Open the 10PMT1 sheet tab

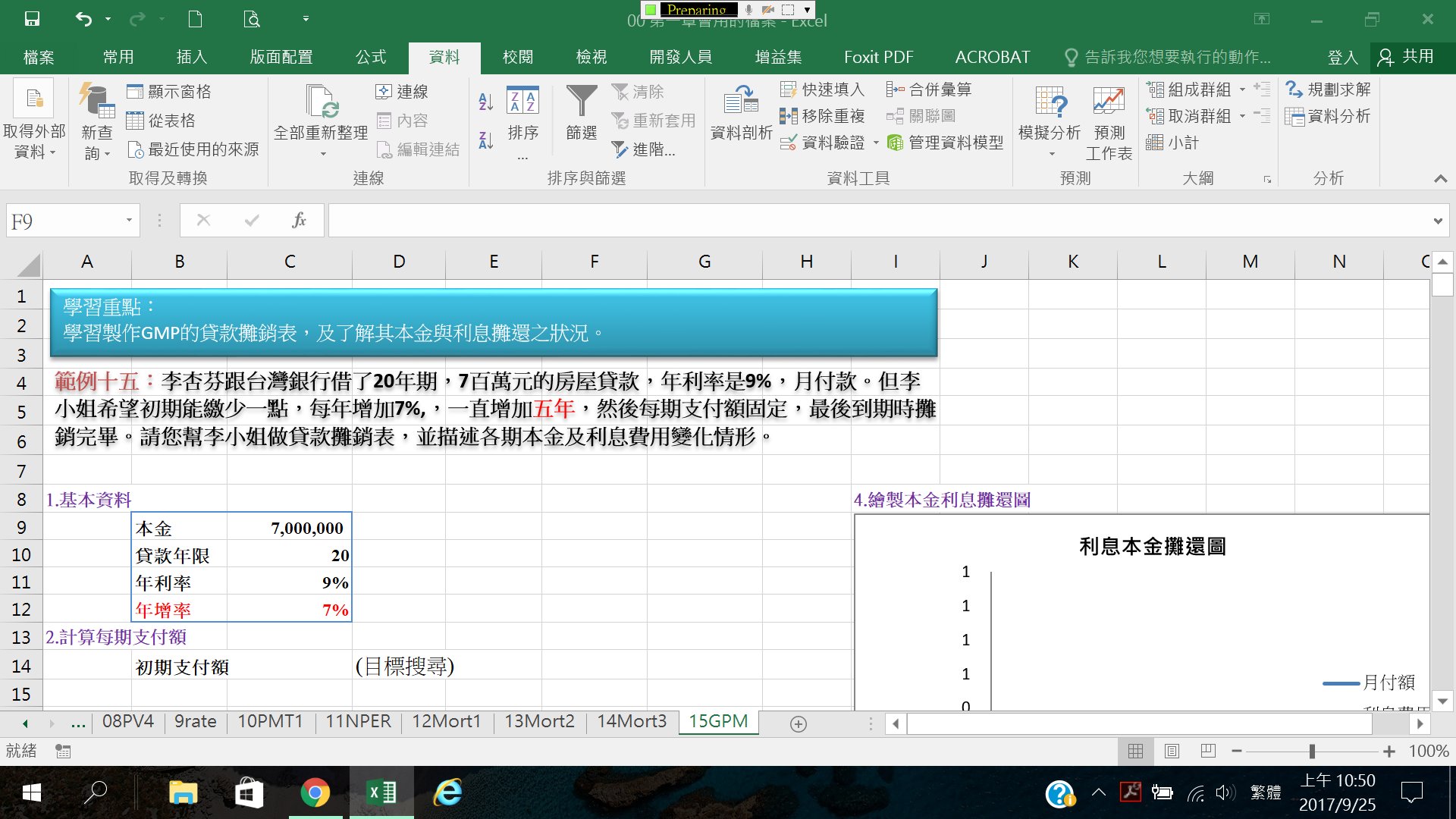(x=270, y=721)
